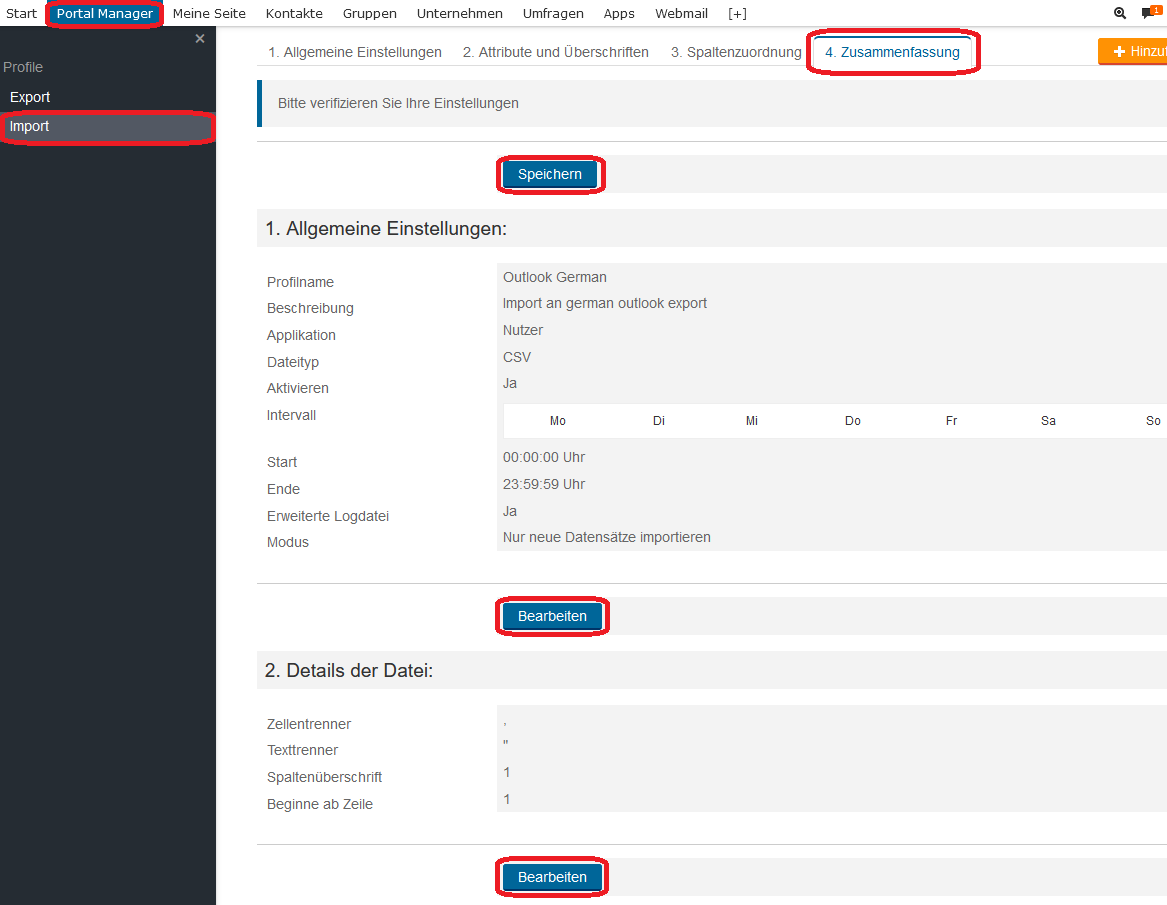This screenshot has height=905, width=1167.
Task: Open the search magnifier icon
Action: tap(1120, 14)
